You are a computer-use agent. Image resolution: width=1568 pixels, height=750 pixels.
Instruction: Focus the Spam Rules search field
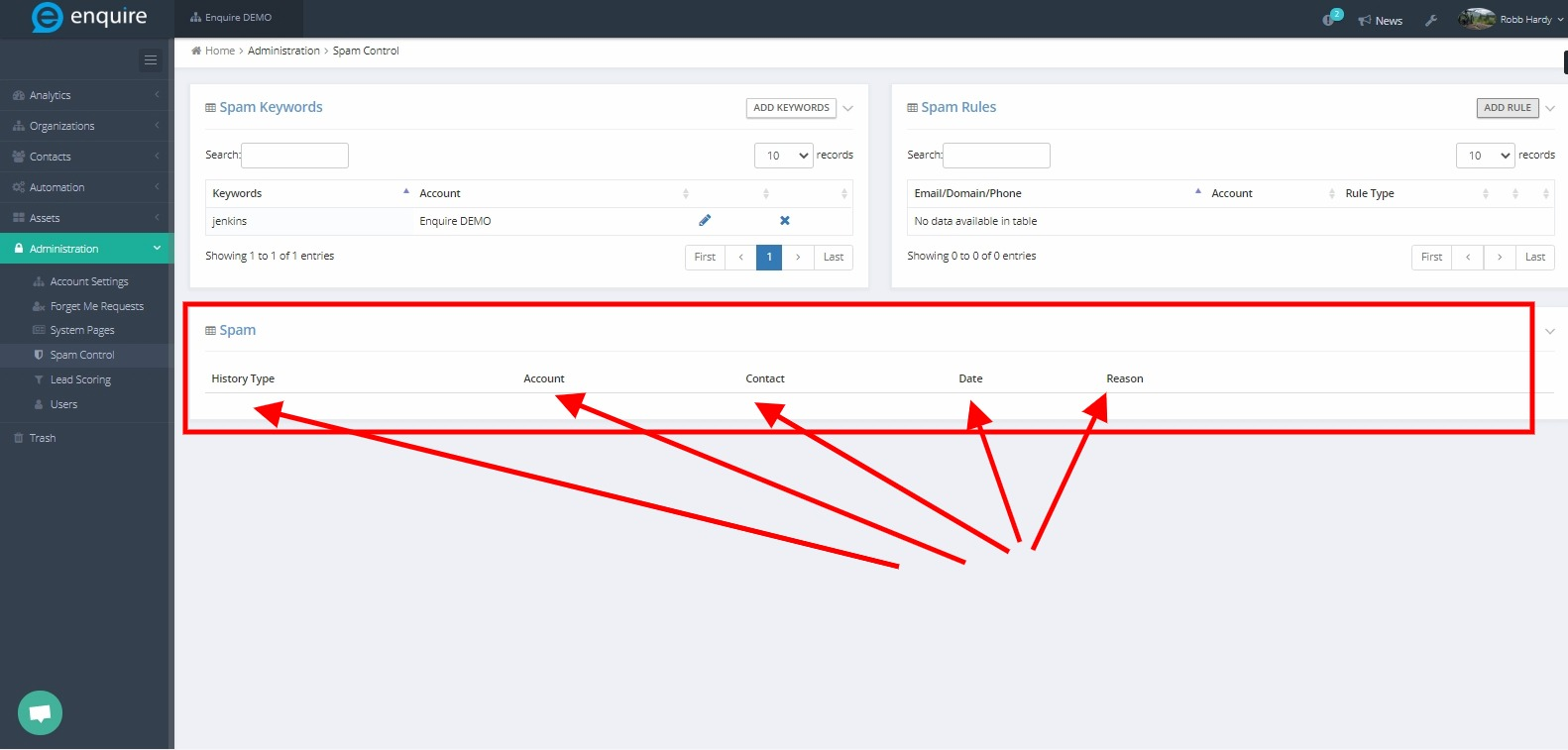(997, 156)
